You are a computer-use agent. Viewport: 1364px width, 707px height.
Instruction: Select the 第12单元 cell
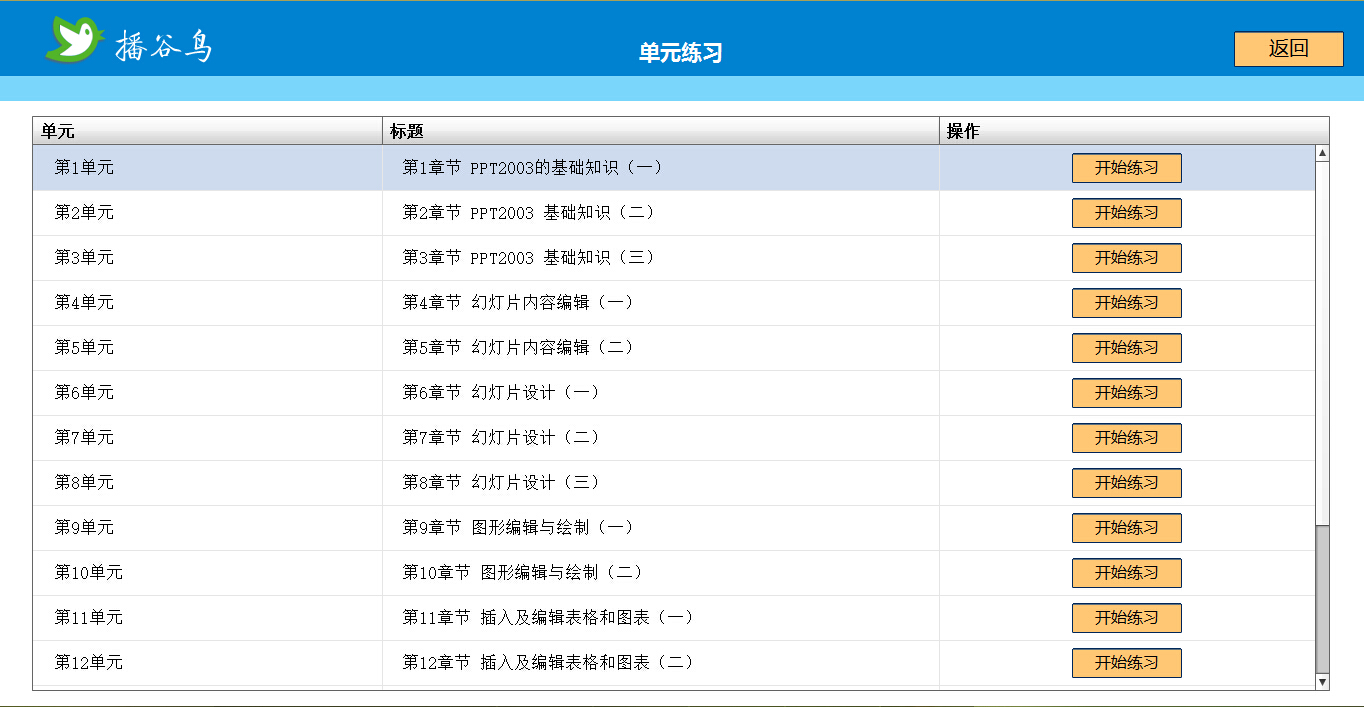point(208,663)
